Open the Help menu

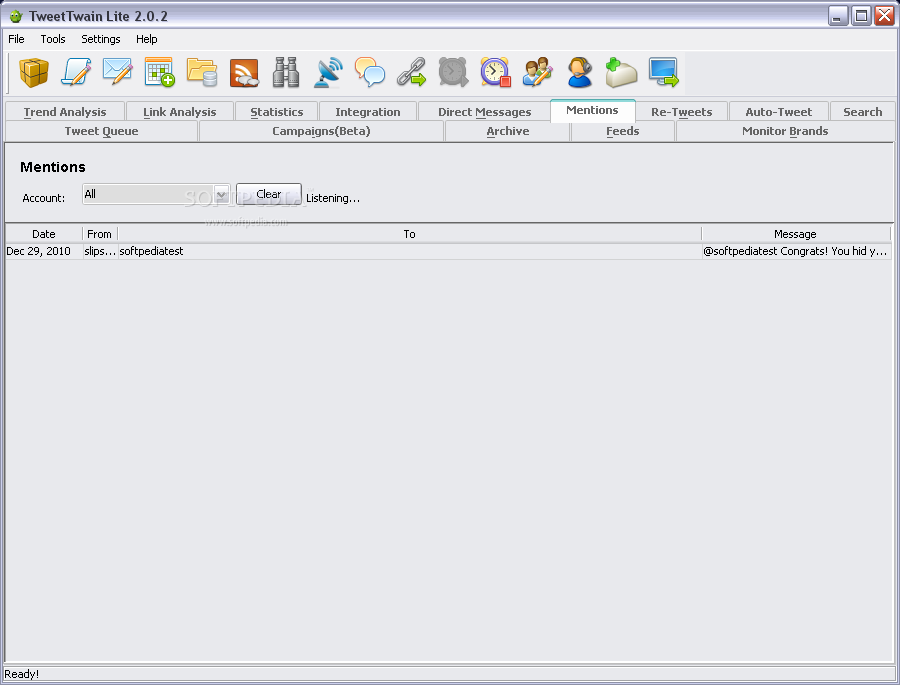[x=146, y=39]
